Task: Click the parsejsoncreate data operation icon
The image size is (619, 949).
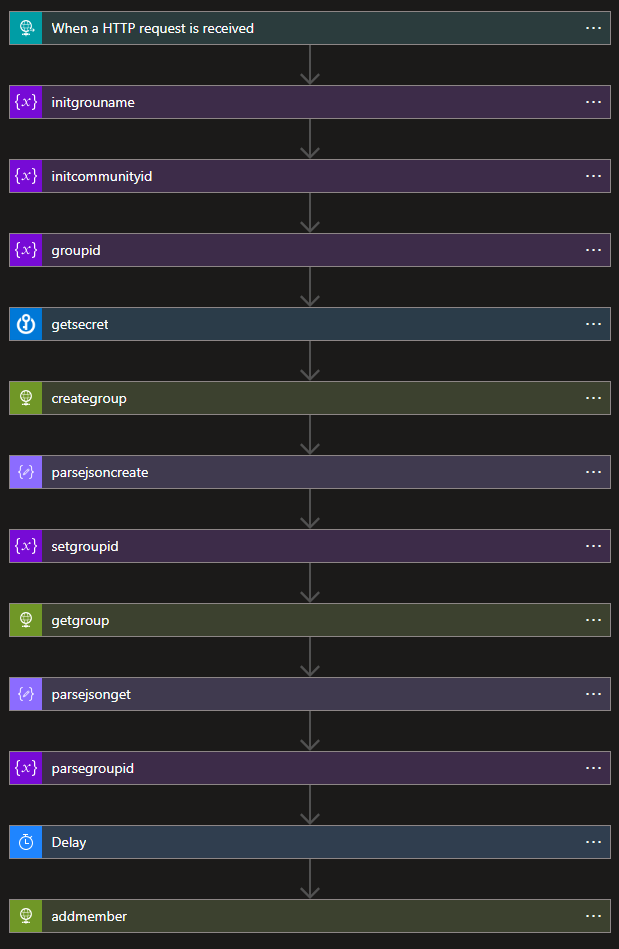Action: click(x=27, y=472)
